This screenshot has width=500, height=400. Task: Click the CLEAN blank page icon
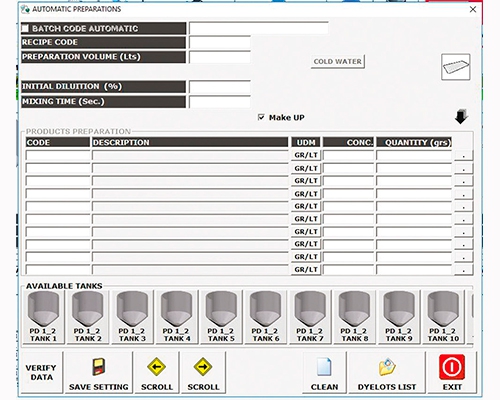tap(324, 367)
